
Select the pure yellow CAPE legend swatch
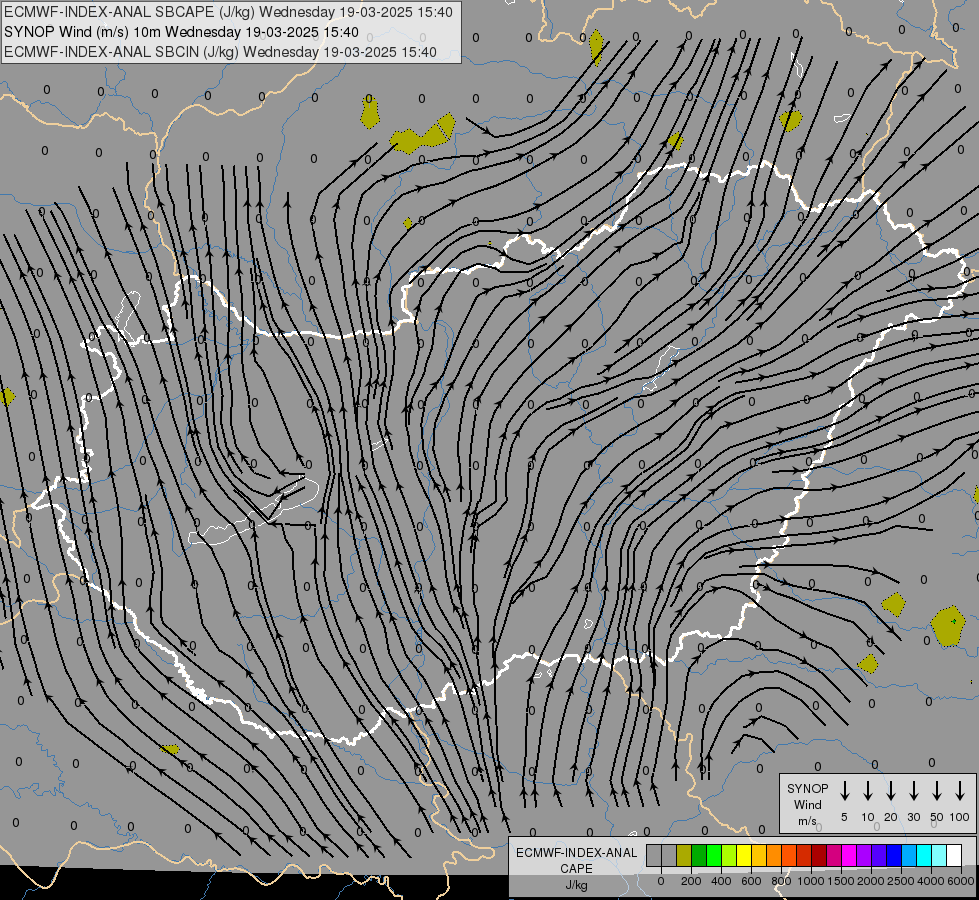click(744, 855)
